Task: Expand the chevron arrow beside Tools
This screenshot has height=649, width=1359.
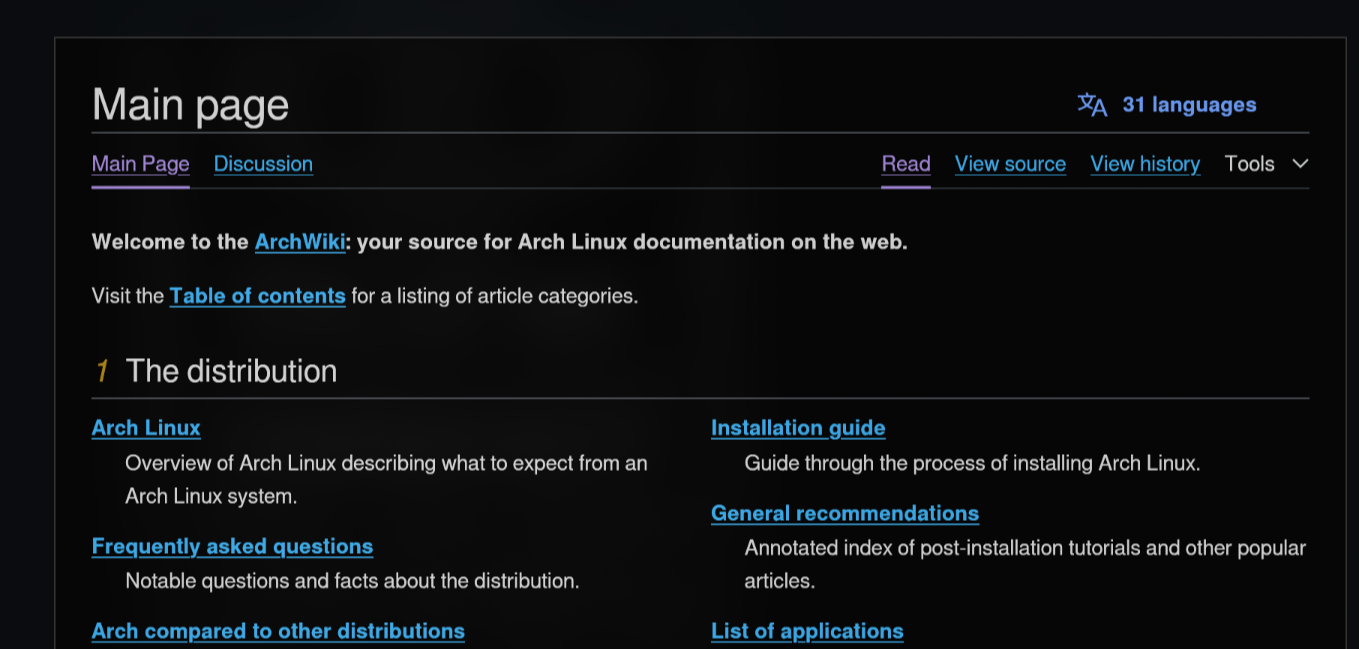Action: pyautogui.click(x=1300, y=164)
